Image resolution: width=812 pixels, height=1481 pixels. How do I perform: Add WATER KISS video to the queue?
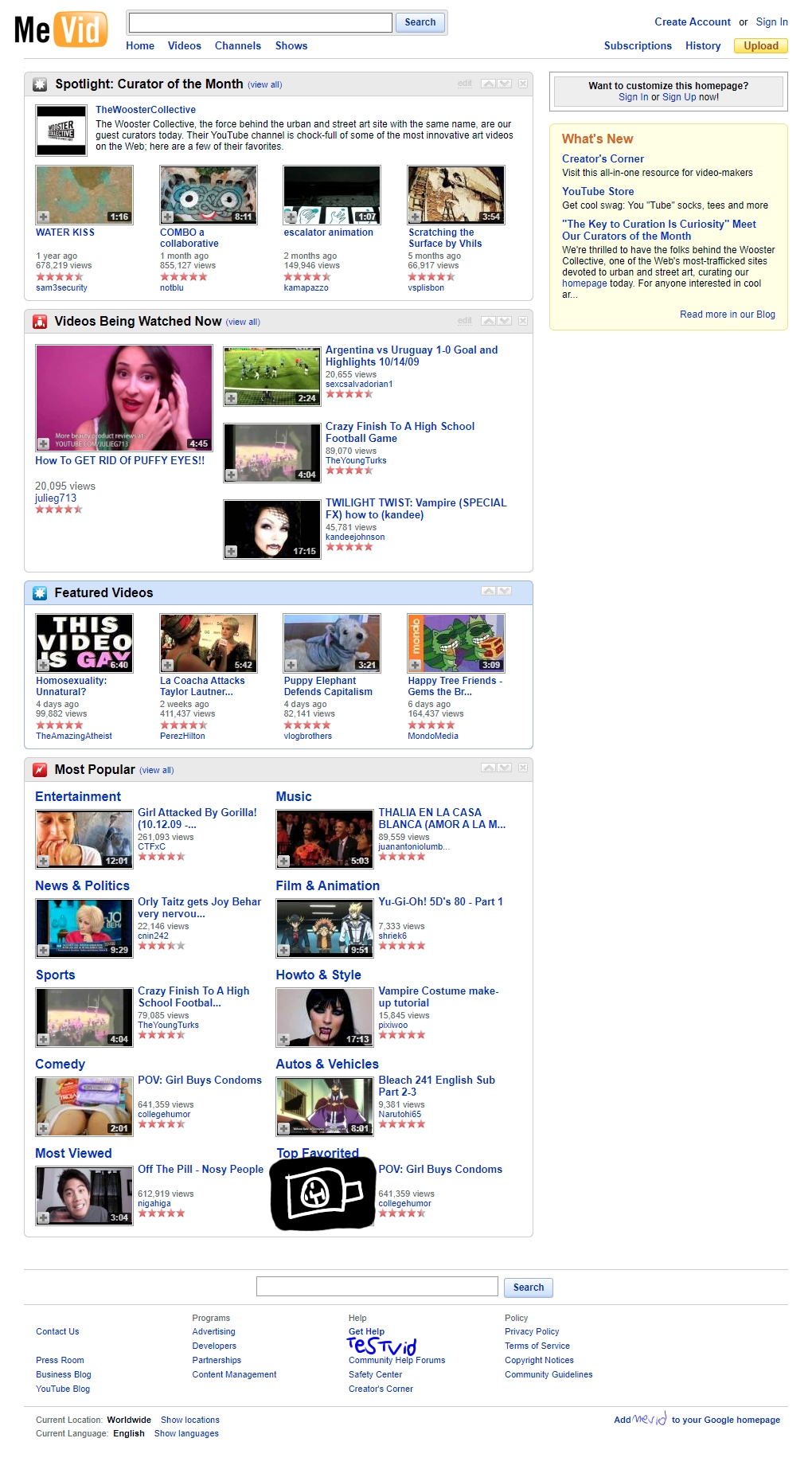pyautogui.click(x=44, y=217)
